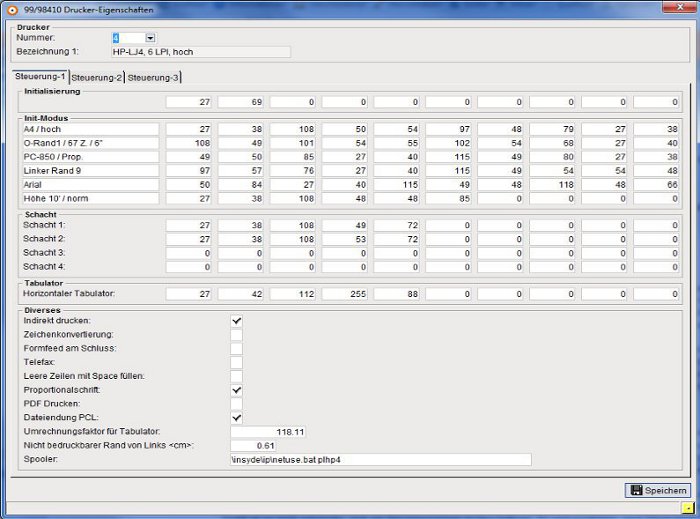Image resolution: width=700 pixels, height=519 pixels.
Task: Switch to the Steuerung-2 tab
Action: point(96,78)
